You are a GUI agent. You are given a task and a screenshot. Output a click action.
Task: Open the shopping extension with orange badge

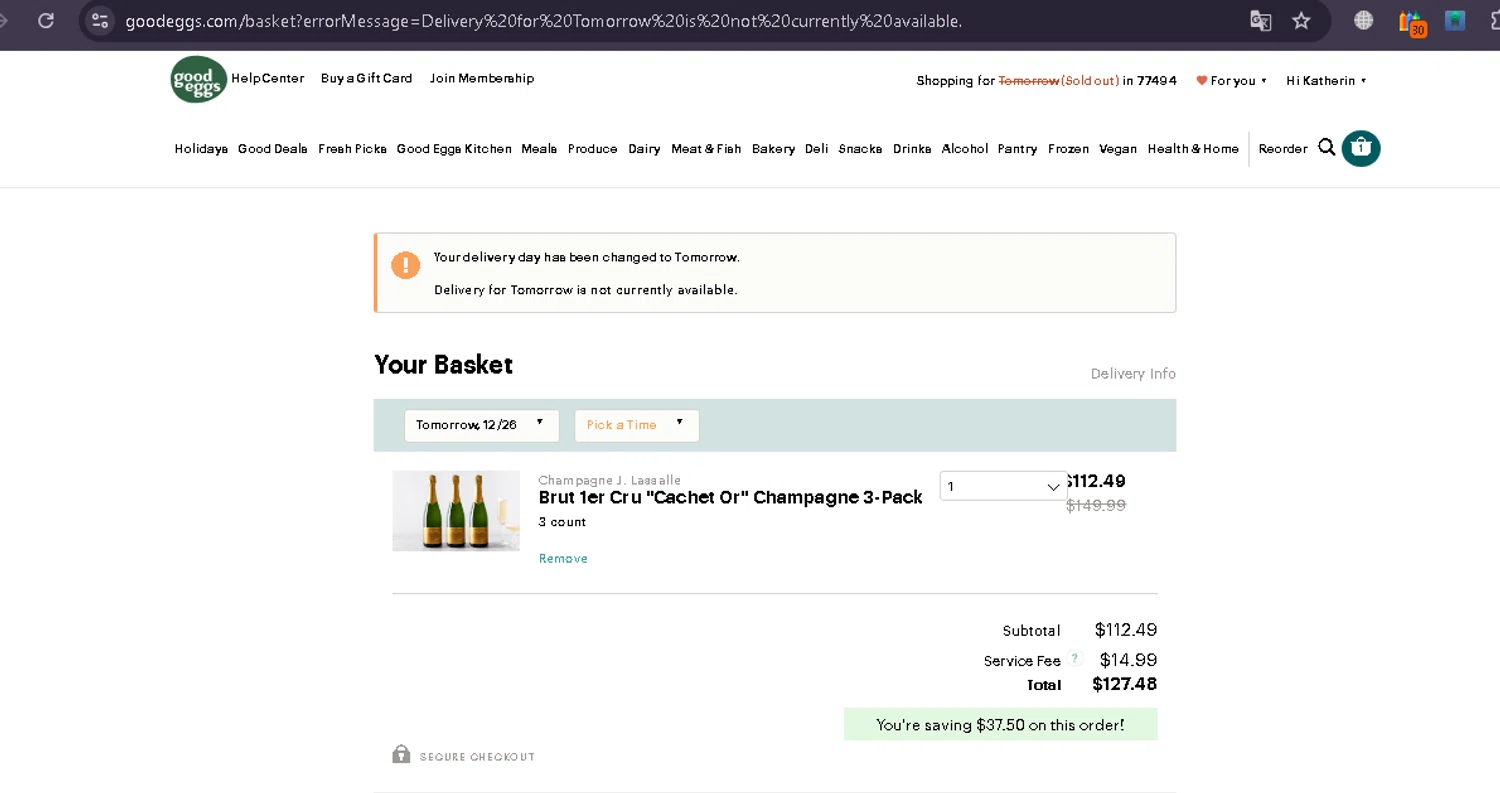pos(1411,22)
